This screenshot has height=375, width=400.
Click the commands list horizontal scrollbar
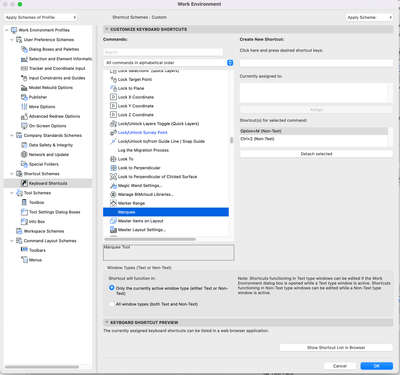point(150,239)
